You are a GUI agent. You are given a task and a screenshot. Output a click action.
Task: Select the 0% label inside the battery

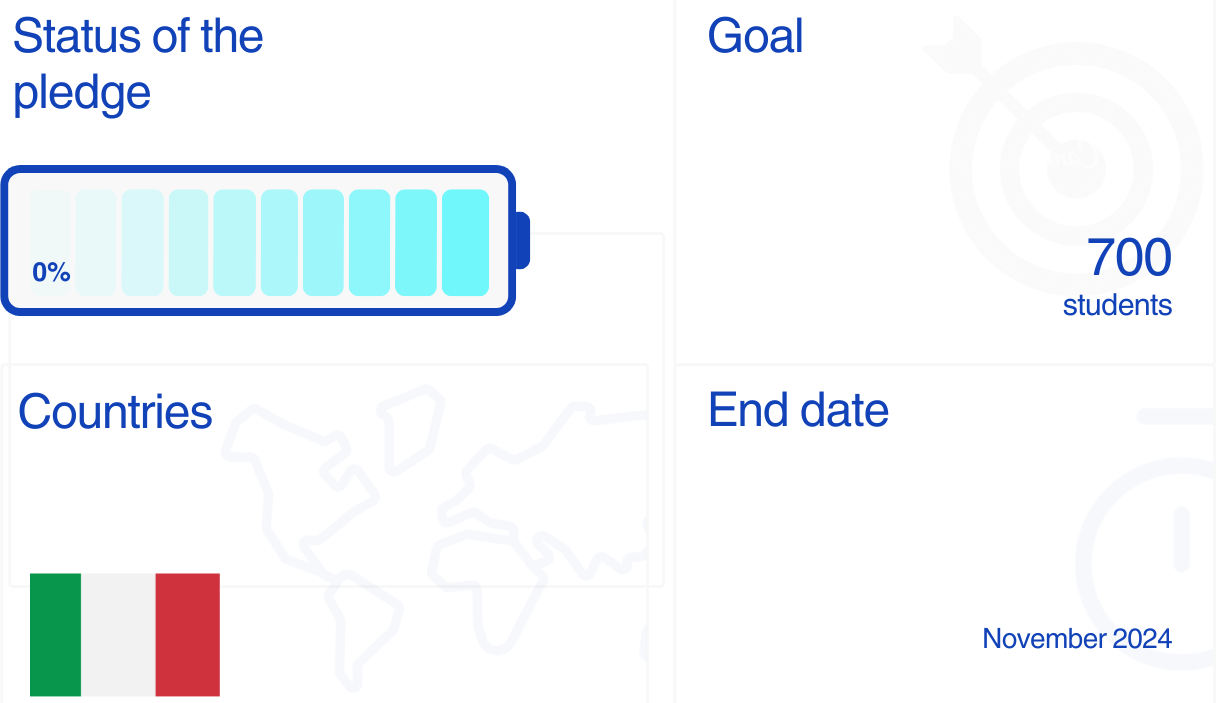tap(51, 272)
